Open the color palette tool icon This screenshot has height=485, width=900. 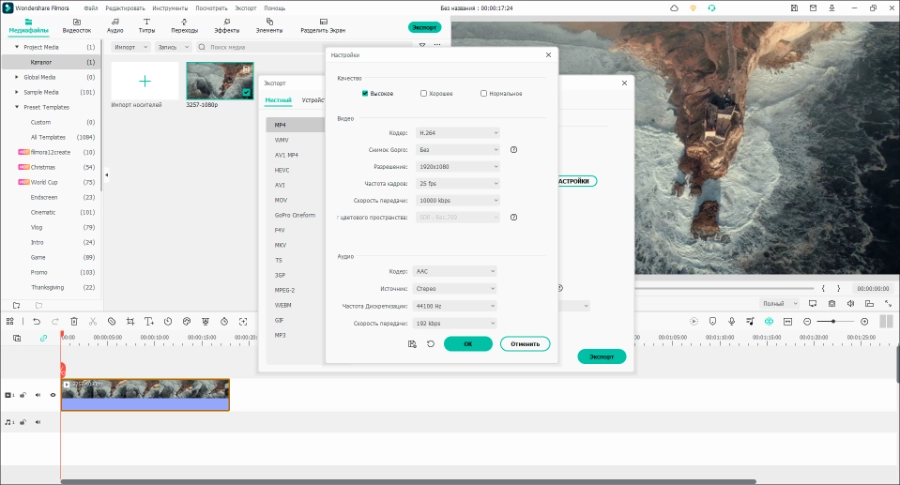187,322
